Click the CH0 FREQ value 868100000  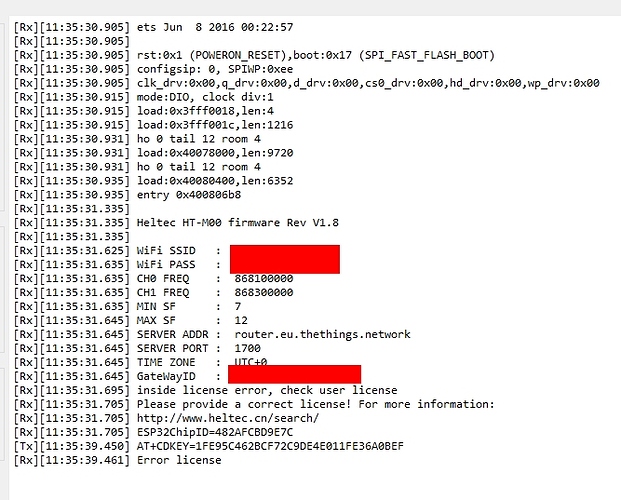(x=264, y=278)
